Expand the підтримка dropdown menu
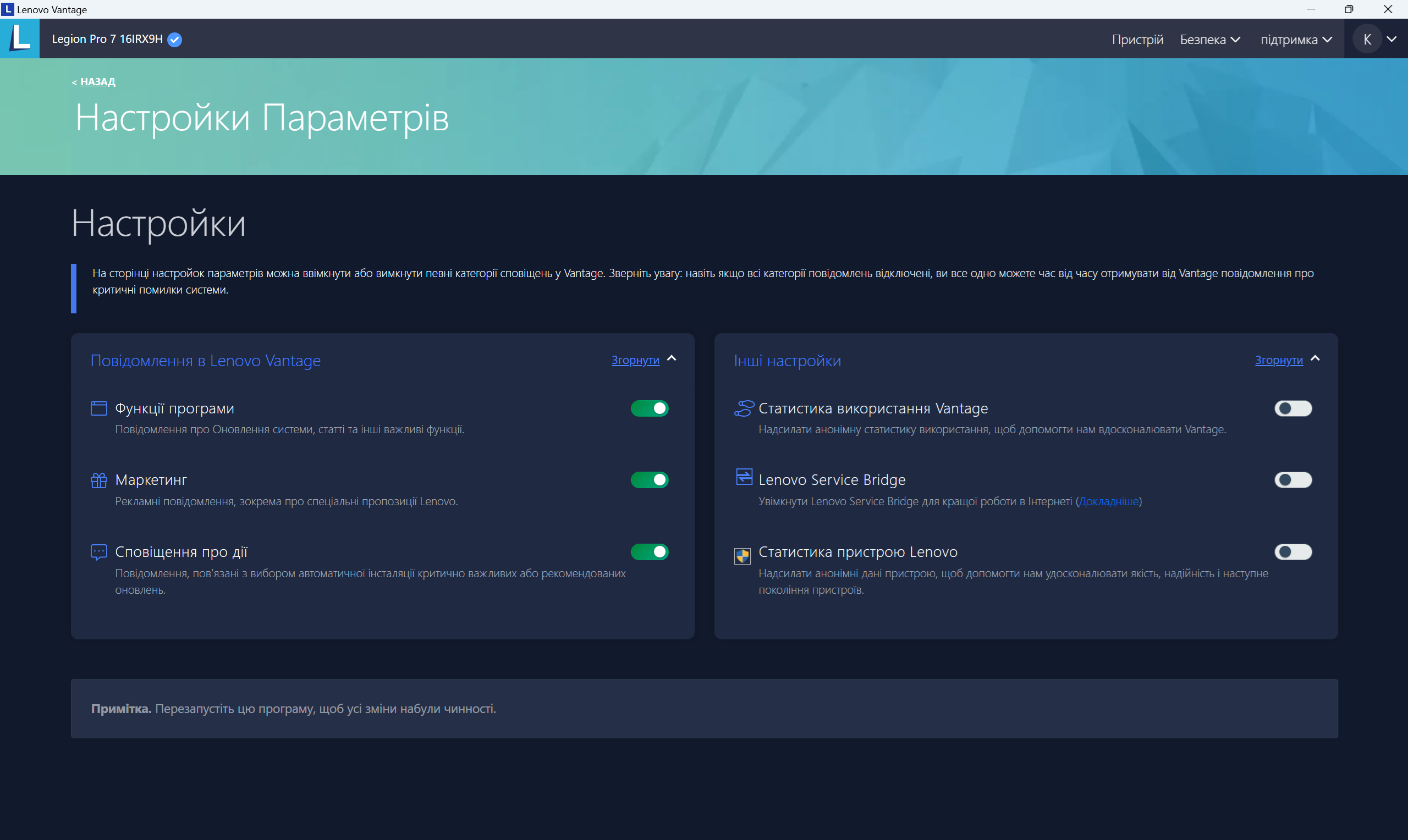 pos(1295,40)
